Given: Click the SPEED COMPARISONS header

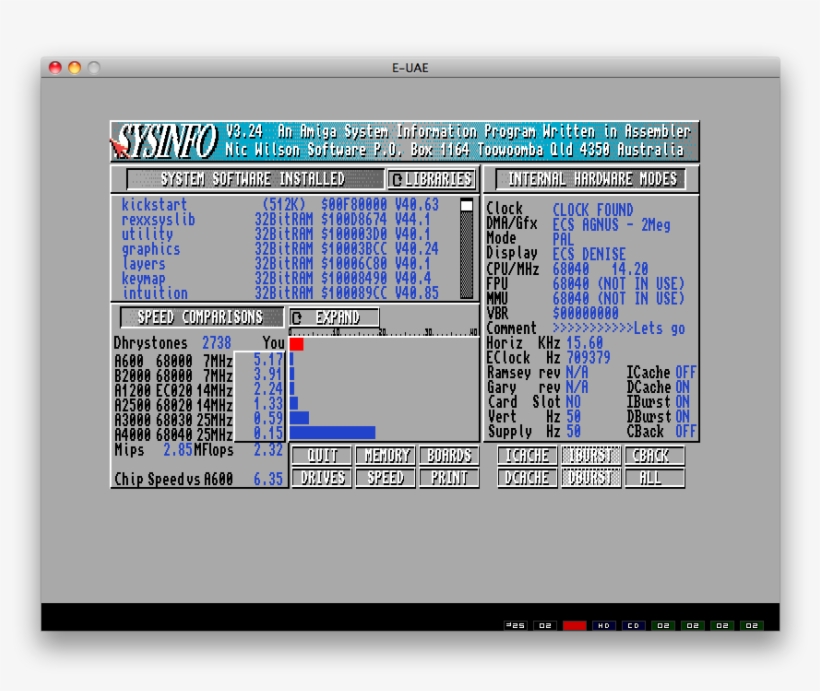Looking at the screenshot, I should (202, 318).
